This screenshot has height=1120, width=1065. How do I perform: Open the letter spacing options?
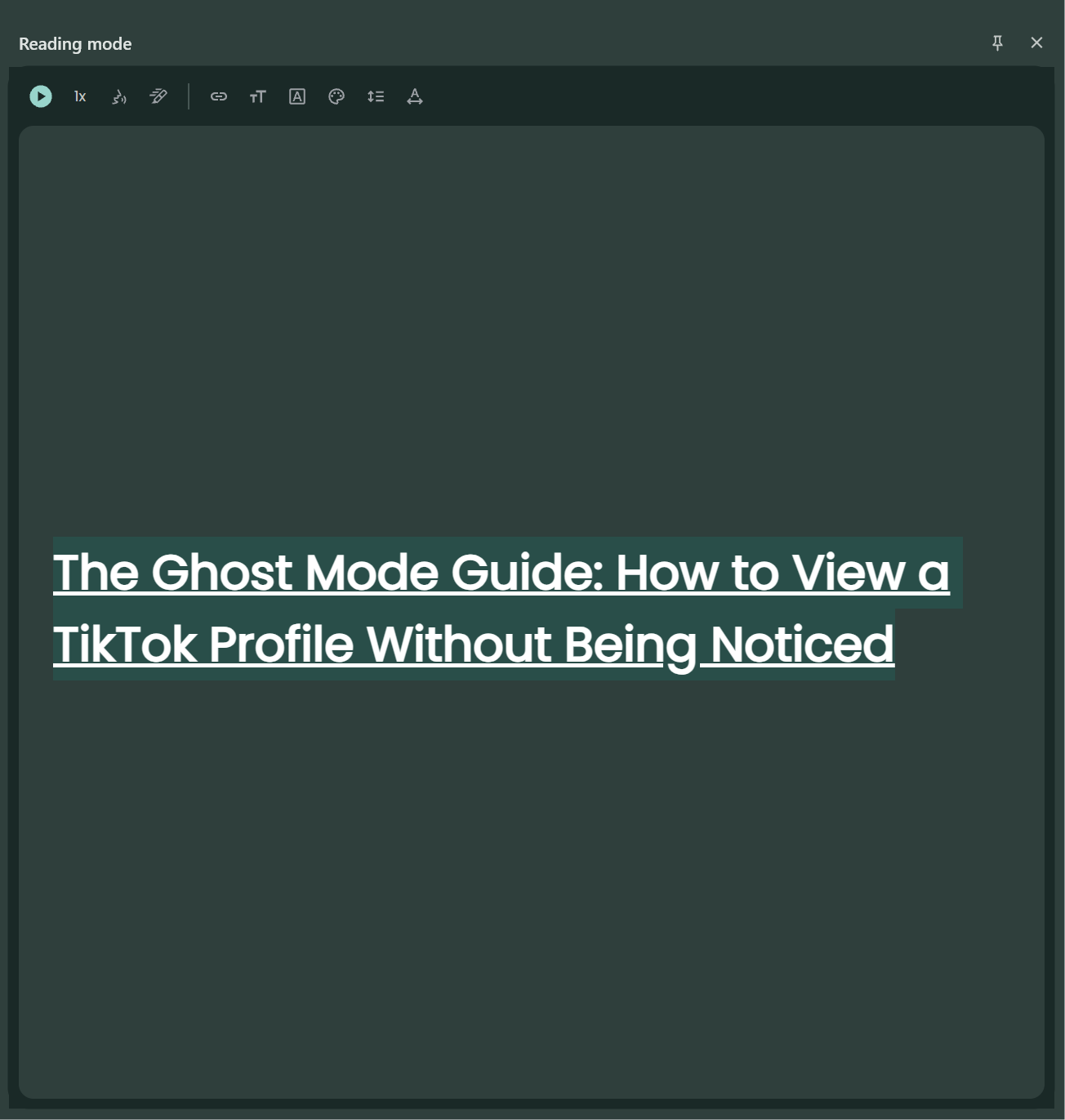[415, 96]
